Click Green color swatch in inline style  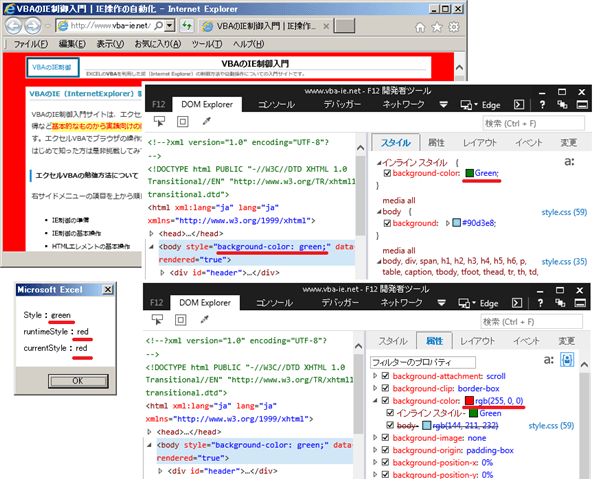(x=469, y=173)
